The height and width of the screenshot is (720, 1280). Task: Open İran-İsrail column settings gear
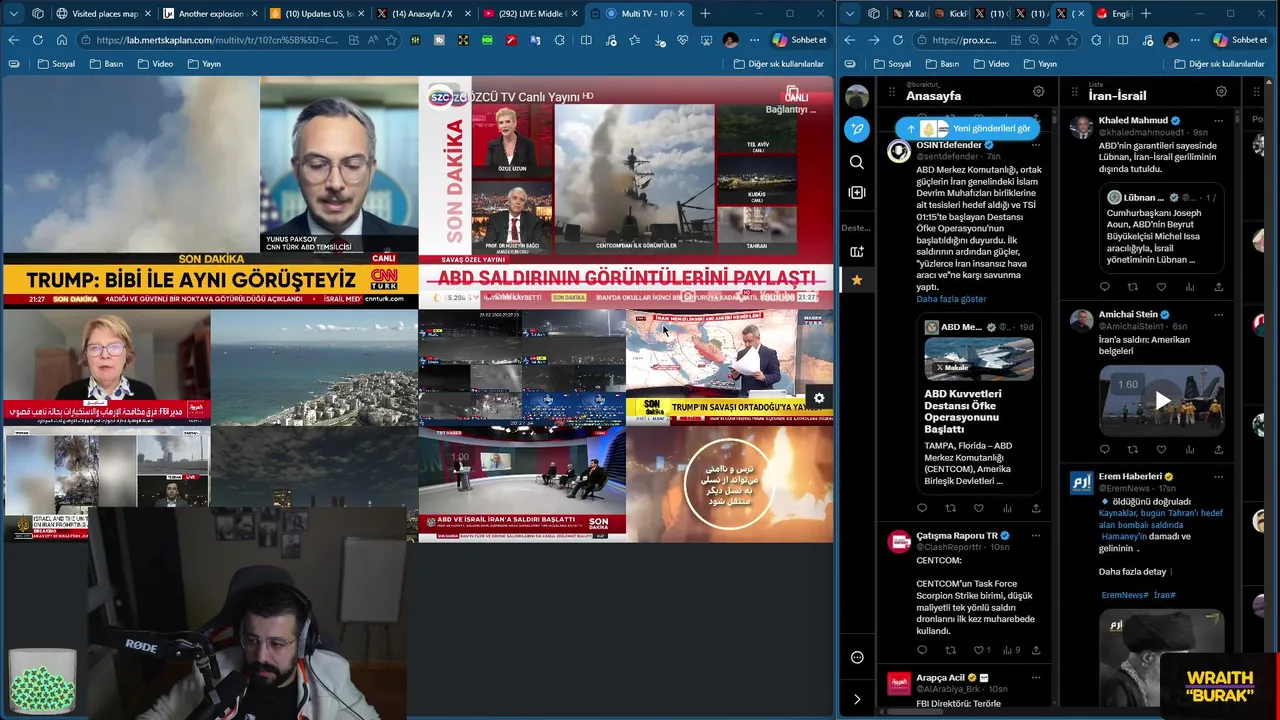(x=1221, y=92)
